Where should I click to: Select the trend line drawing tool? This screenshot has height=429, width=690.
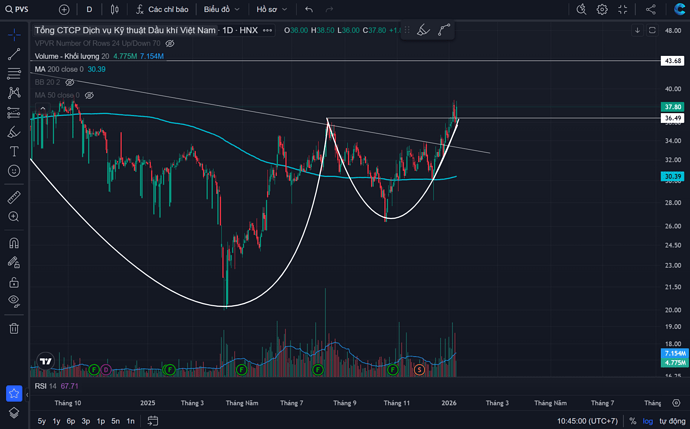click(14, 54)
